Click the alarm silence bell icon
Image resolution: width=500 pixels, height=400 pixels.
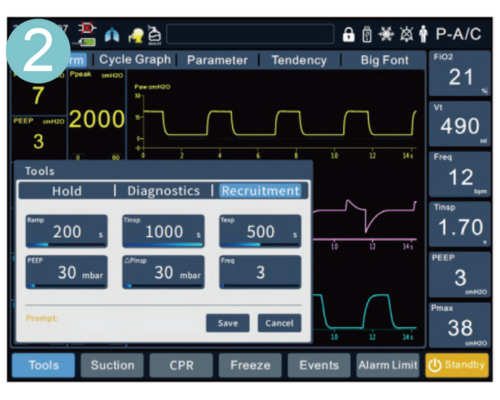pyautogui.click(x=406, y=34)
